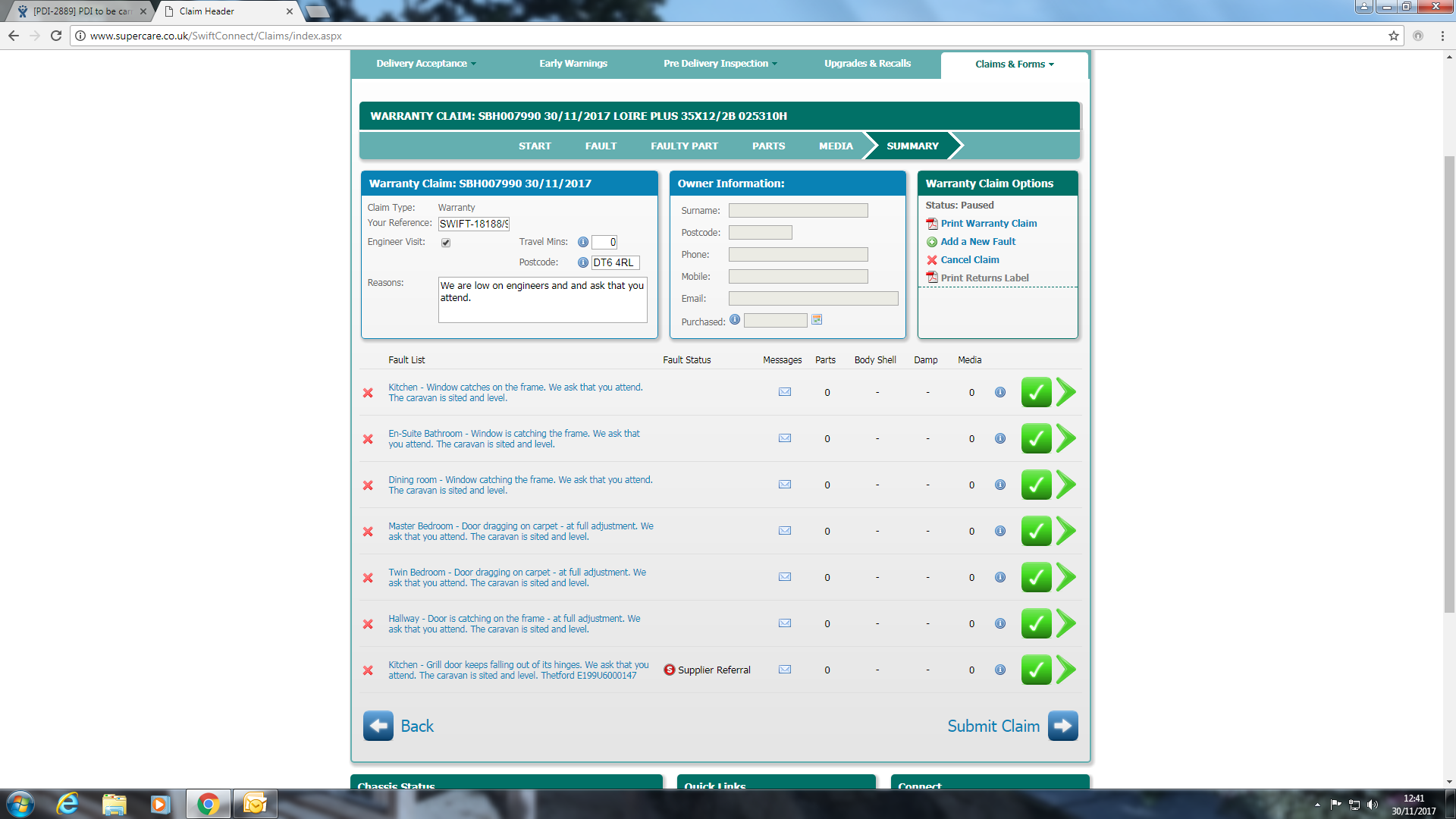Go to the FAULTY PART step tab
This screenshot has height=819, width=1456.
[684, 146]
